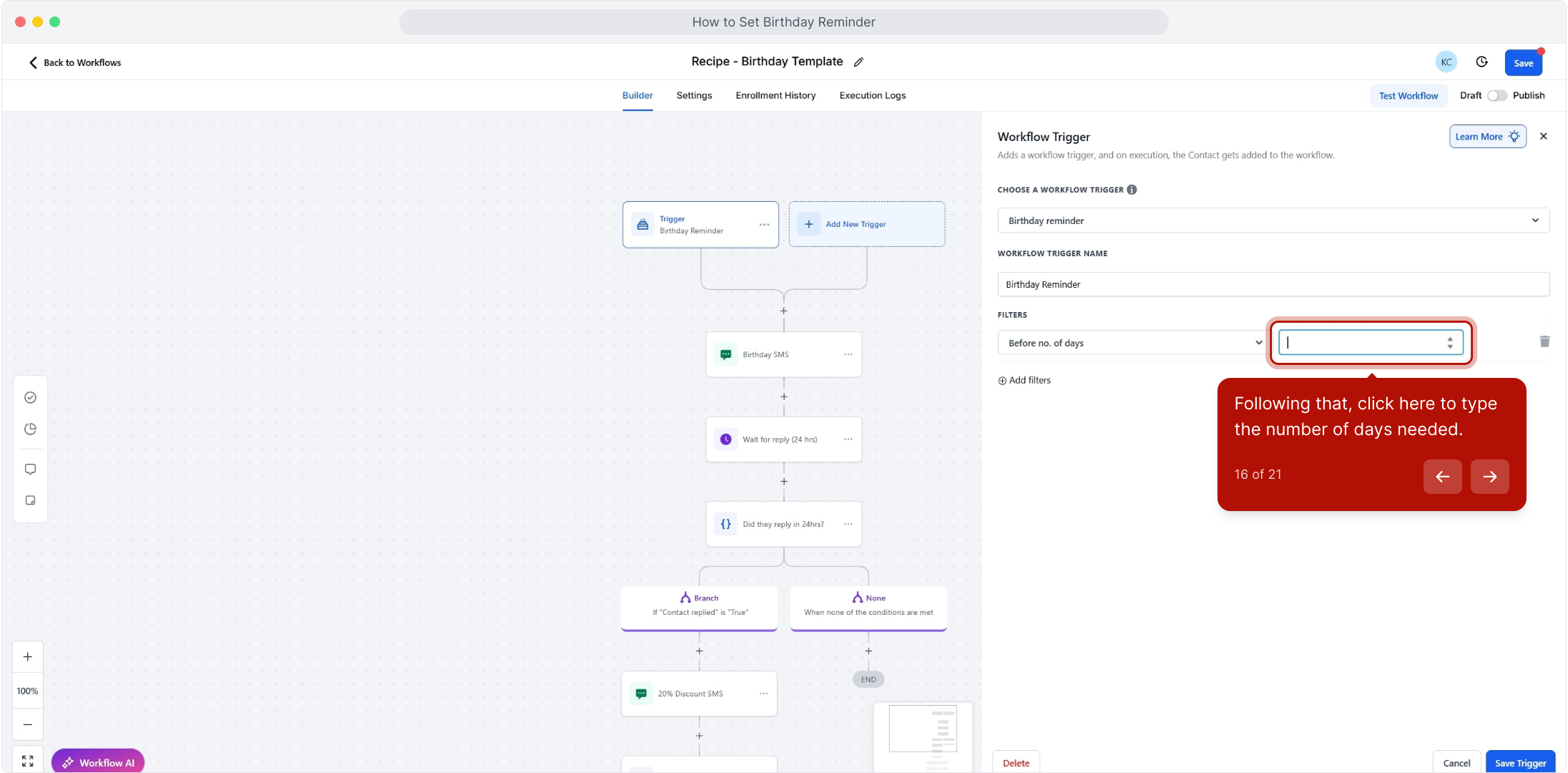Open Birthday SMS node options menu
Screen dimensions: 1568x773
point(848,354)
